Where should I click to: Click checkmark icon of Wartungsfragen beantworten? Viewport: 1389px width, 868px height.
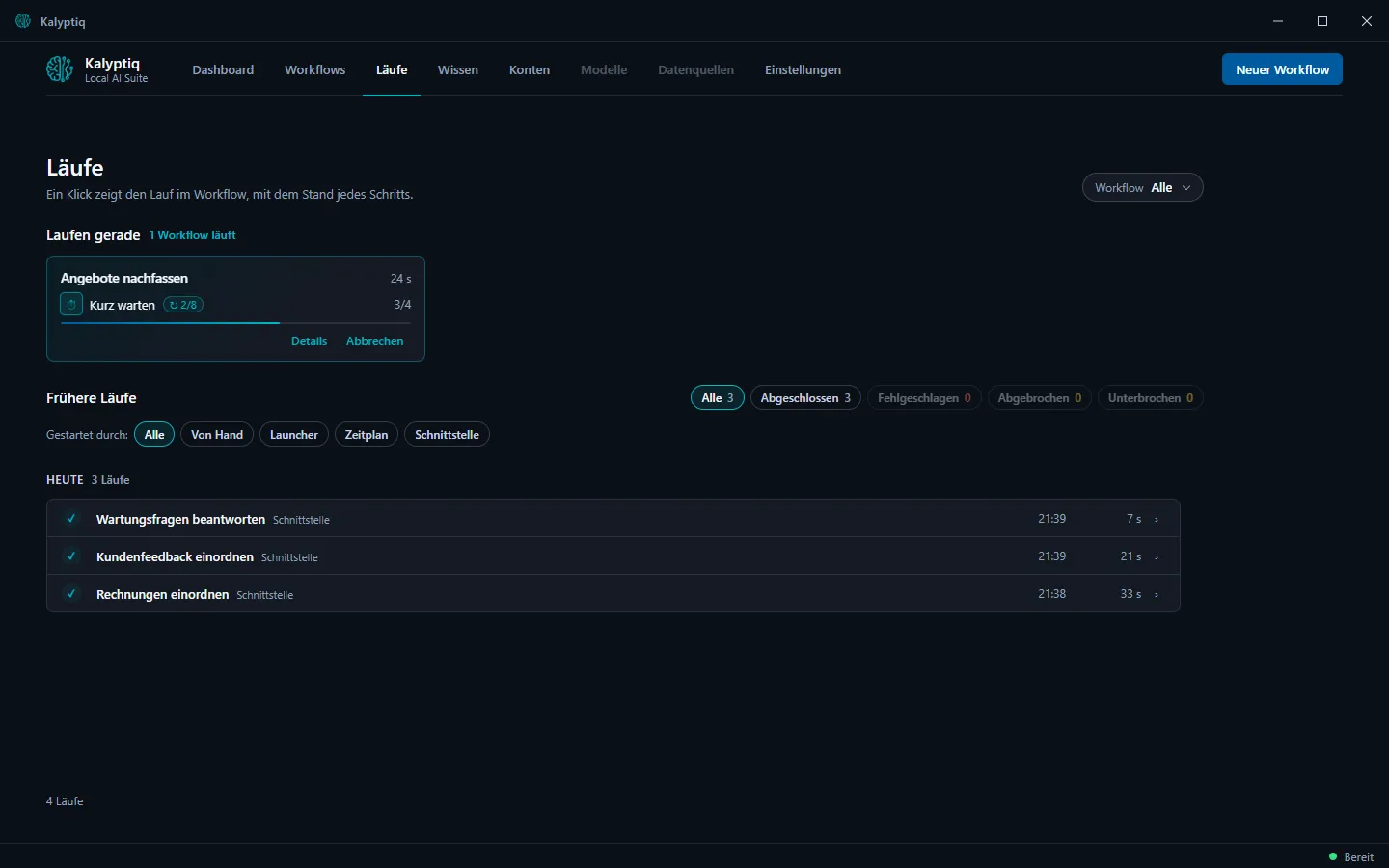pos(71,519)
